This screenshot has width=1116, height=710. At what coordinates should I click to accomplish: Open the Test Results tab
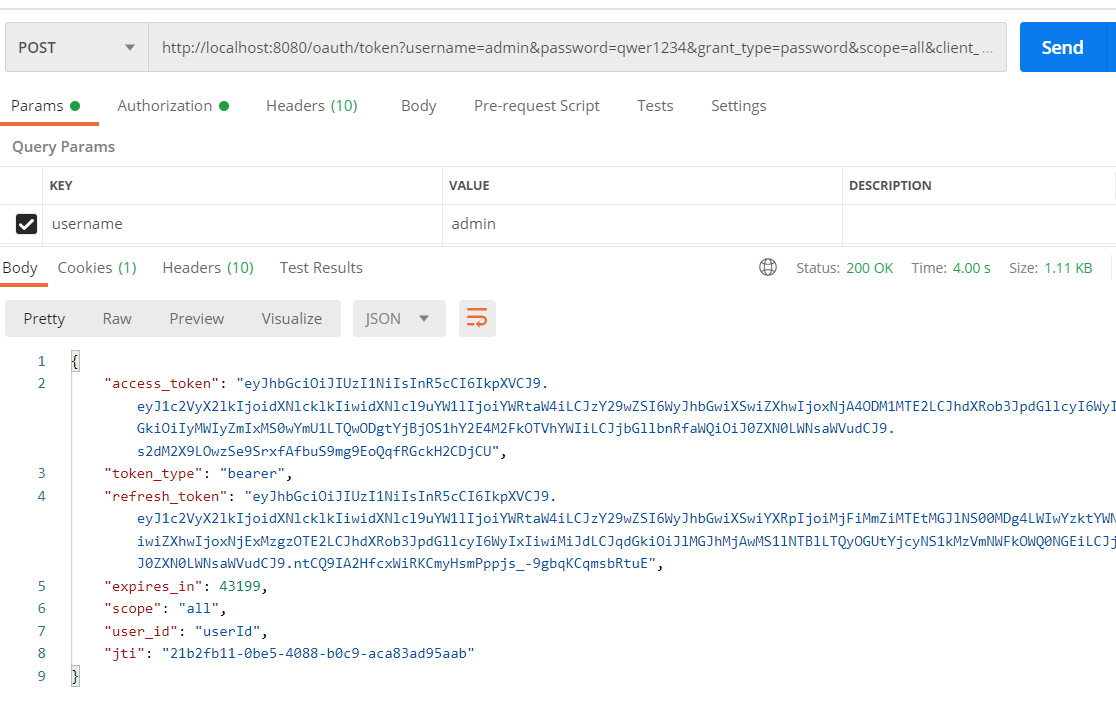(x=321, y=268)
